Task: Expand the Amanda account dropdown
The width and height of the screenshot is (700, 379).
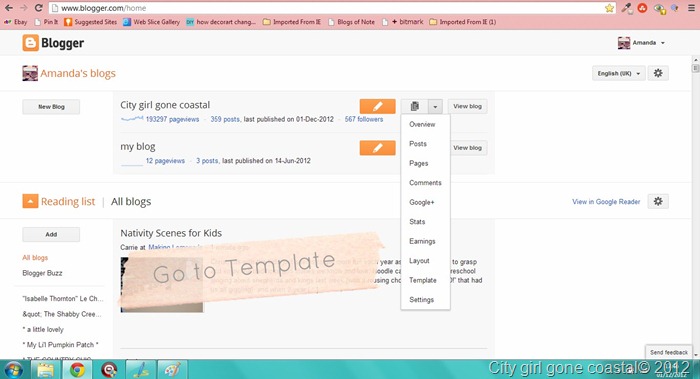Action: pyautogui.click(x=662, y=43)
